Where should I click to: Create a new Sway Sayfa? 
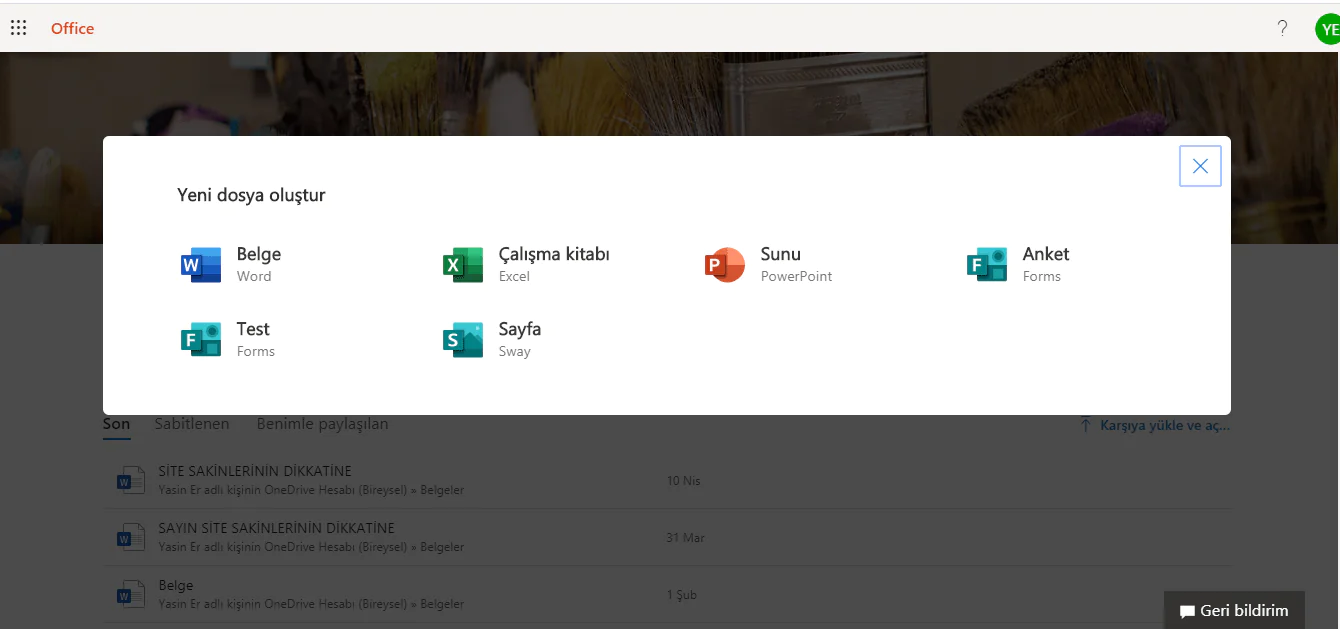coord(492,339)
